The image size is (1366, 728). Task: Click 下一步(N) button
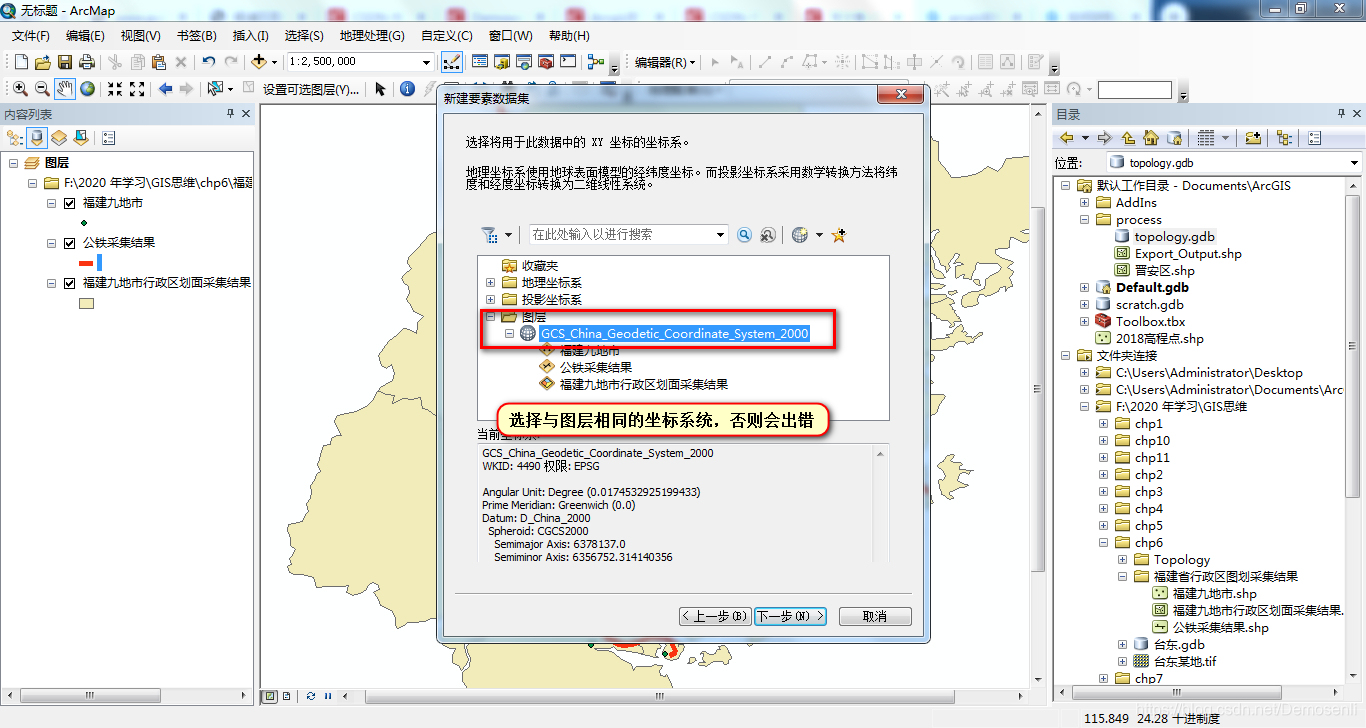pos(790,616)
